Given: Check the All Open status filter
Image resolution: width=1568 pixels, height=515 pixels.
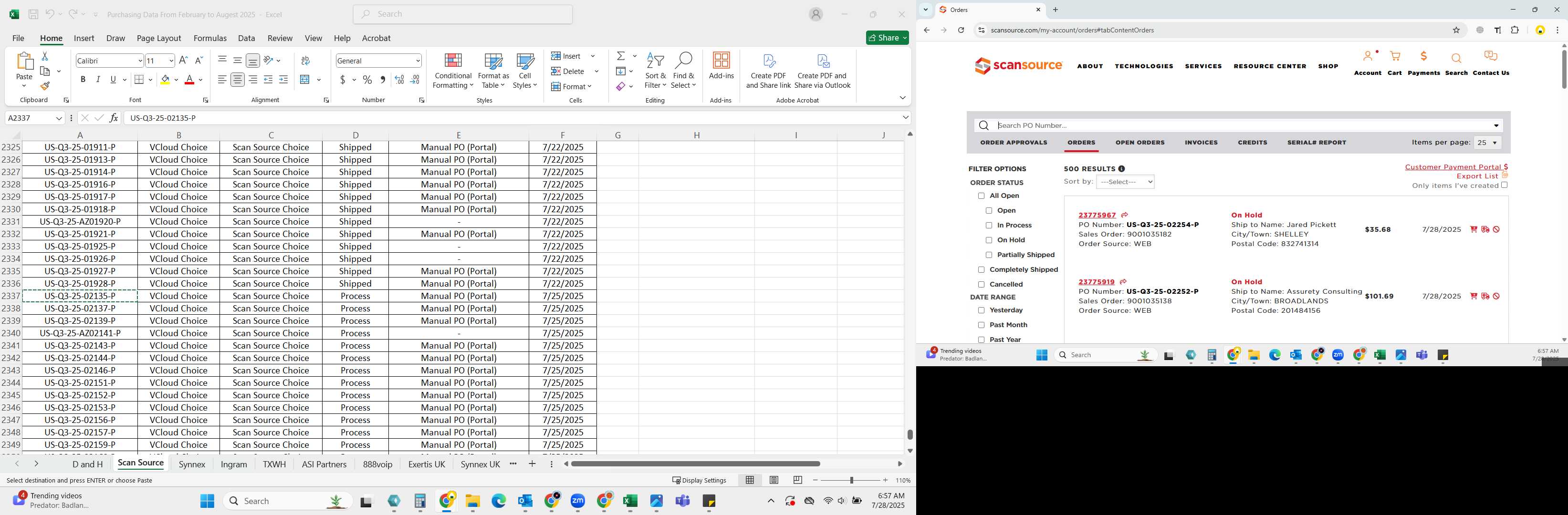Looking at the screenshot, I should coord(981,196).
